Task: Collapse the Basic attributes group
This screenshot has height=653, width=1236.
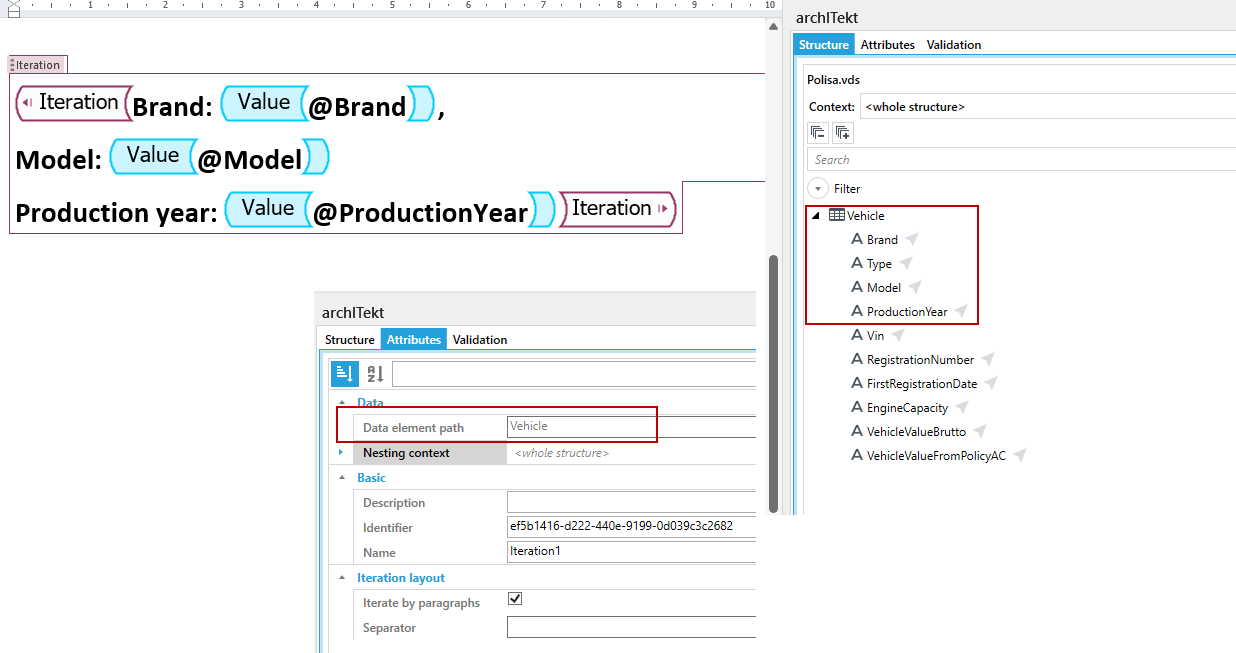Action: (343, 478)
